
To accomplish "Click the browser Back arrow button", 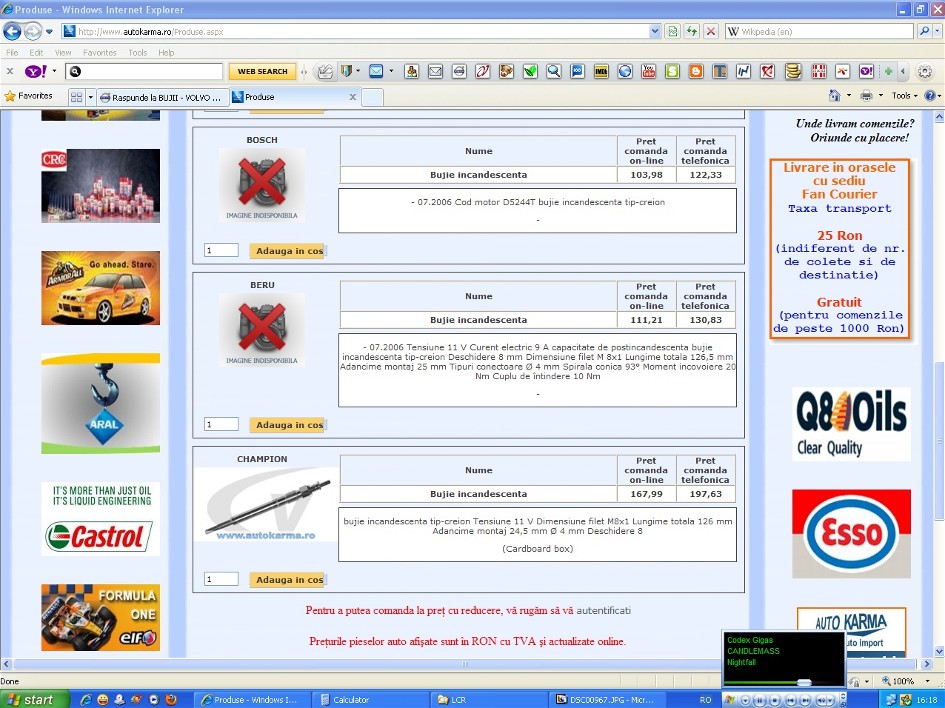I will (12, 31).
